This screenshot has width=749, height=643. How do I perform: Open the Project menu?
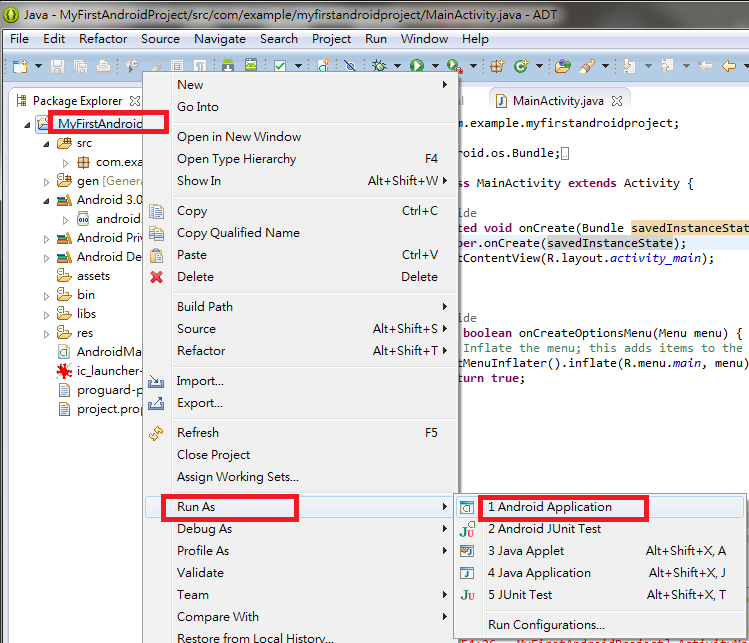tap(331, 39)
